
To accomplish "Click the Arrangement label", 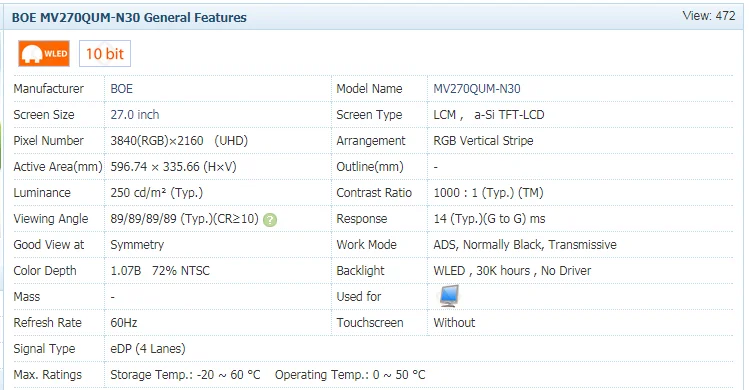I will [x=371, y=141].
